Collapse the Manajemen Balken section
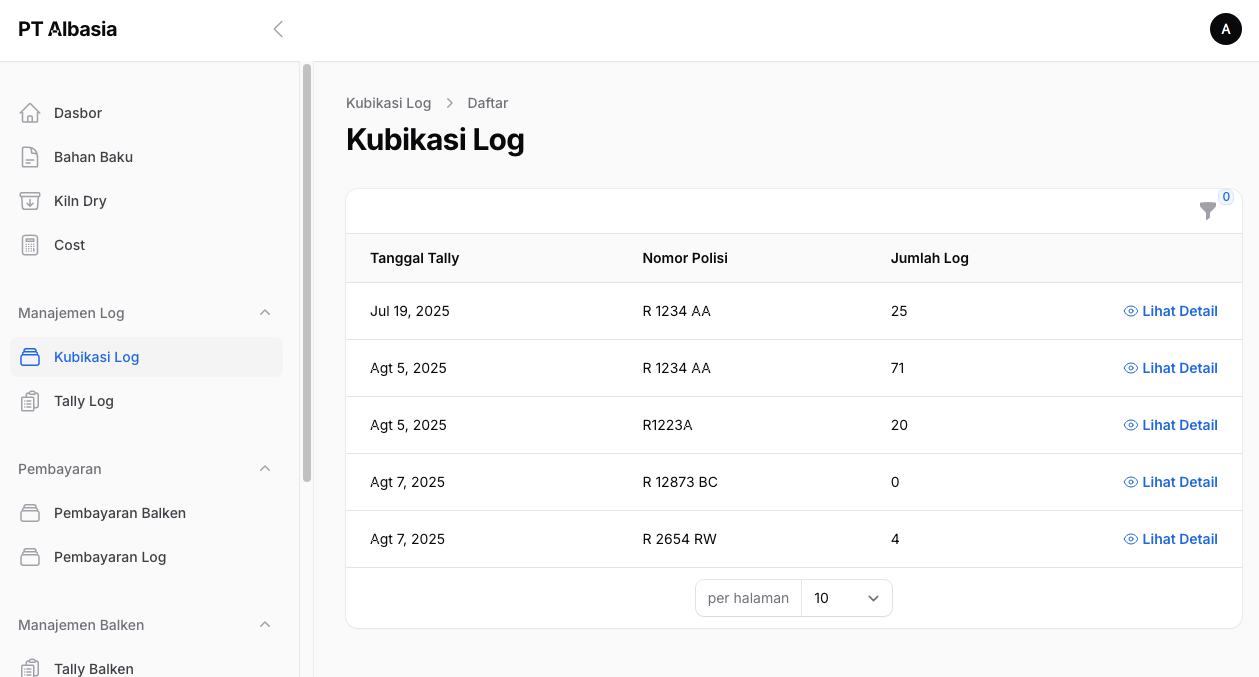Image resolution: width=1259 pixels, height=677 pixels. click(265, 625)
